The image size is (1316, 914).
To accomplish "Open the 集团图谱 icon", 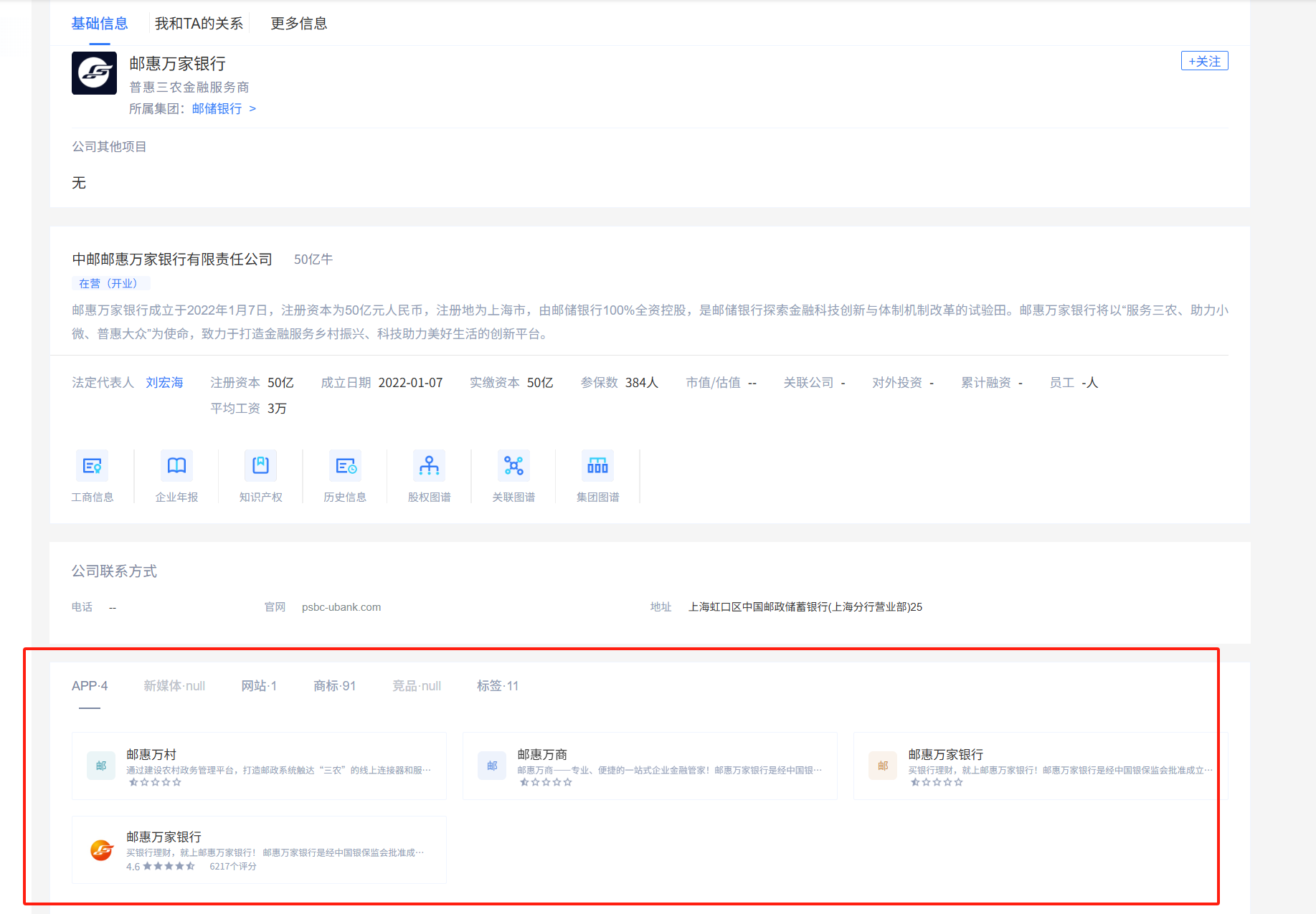I will coord(597,466).
